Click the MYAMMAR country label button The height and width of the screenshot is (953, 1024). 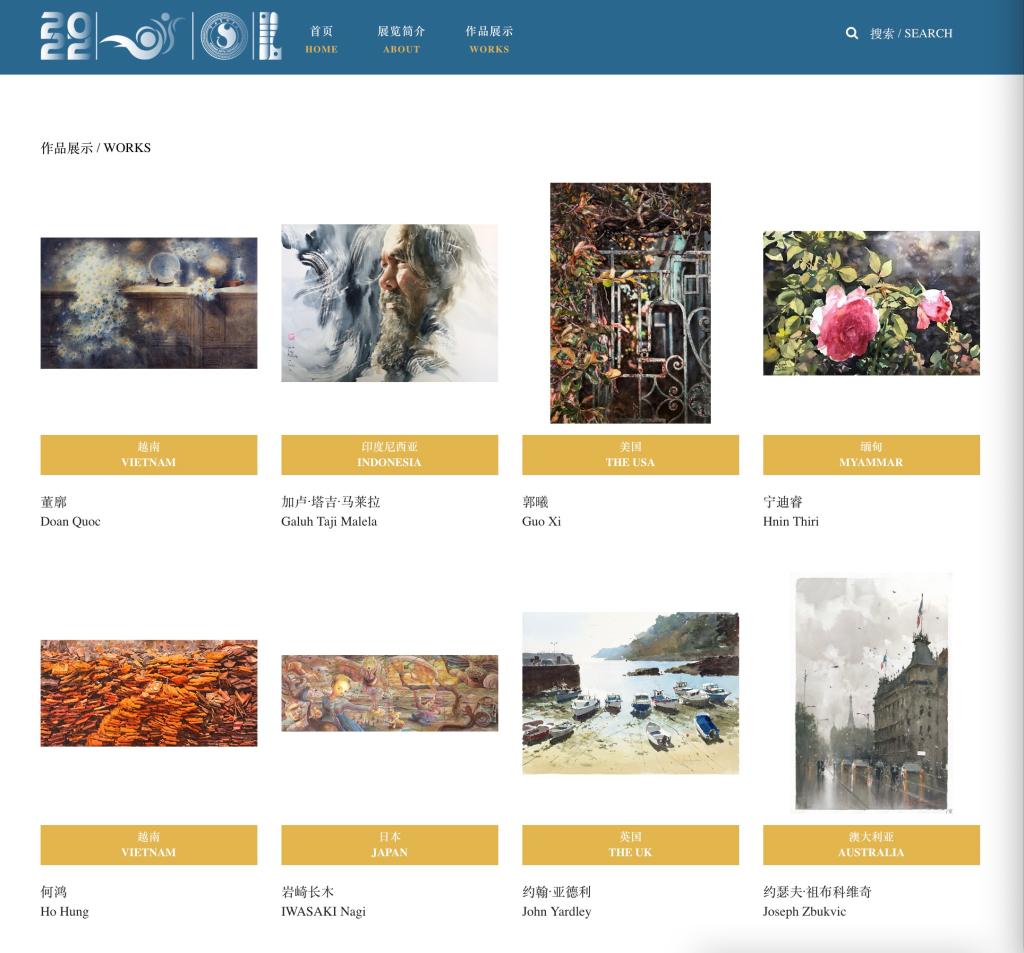[871, 455]
